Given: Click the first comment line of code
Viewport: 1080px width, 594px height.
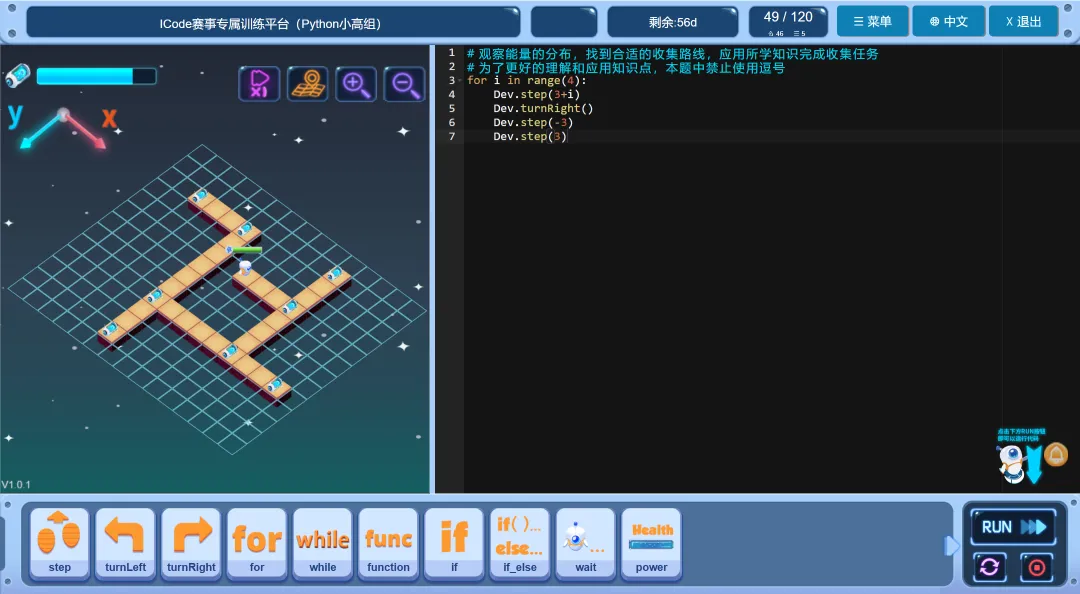Looking at the screenshot, I should coord(672,53).
